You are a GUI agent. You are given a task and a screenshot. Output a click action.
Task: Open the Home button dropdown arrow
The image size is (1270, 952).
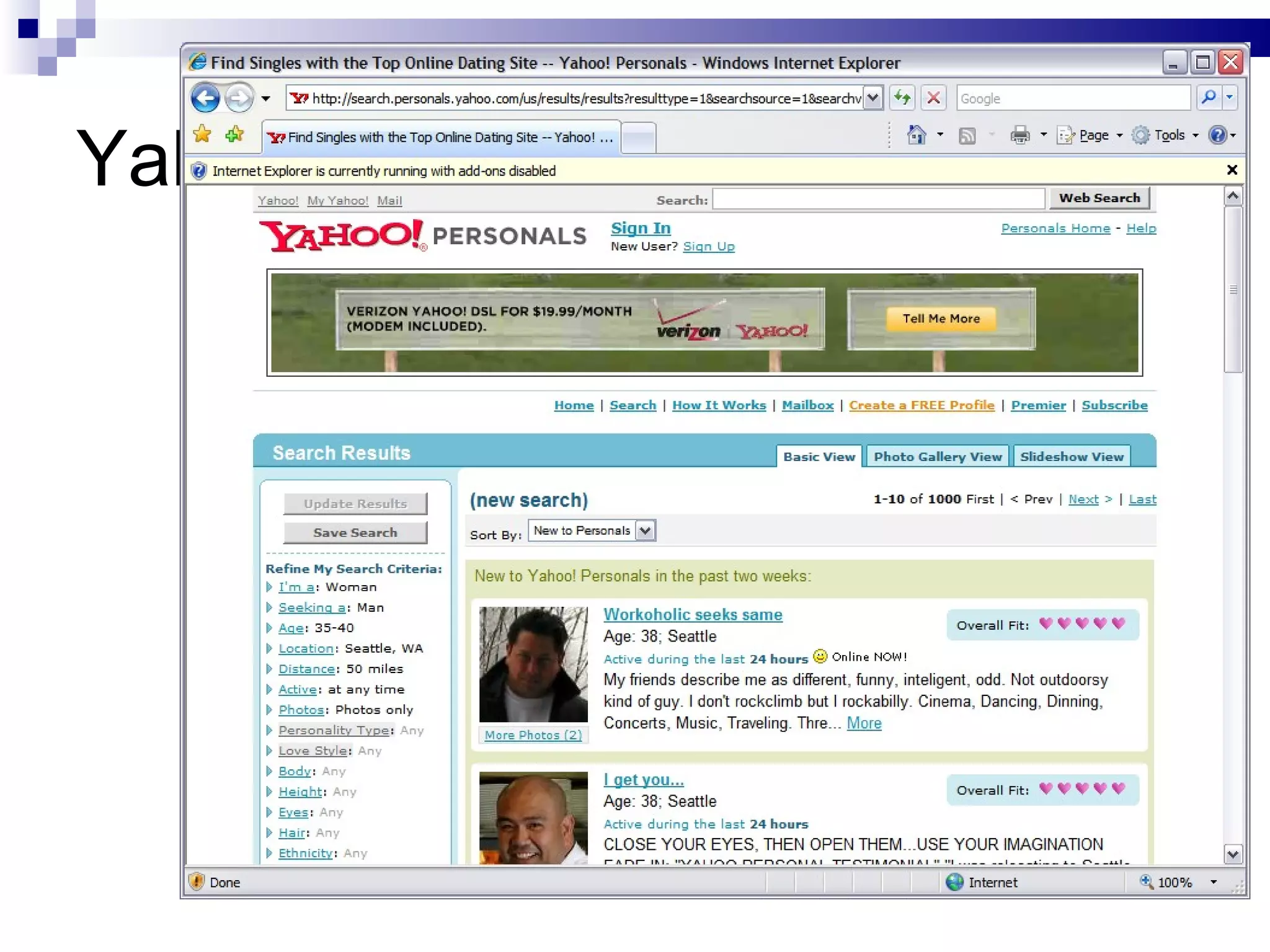pos(940,134)
